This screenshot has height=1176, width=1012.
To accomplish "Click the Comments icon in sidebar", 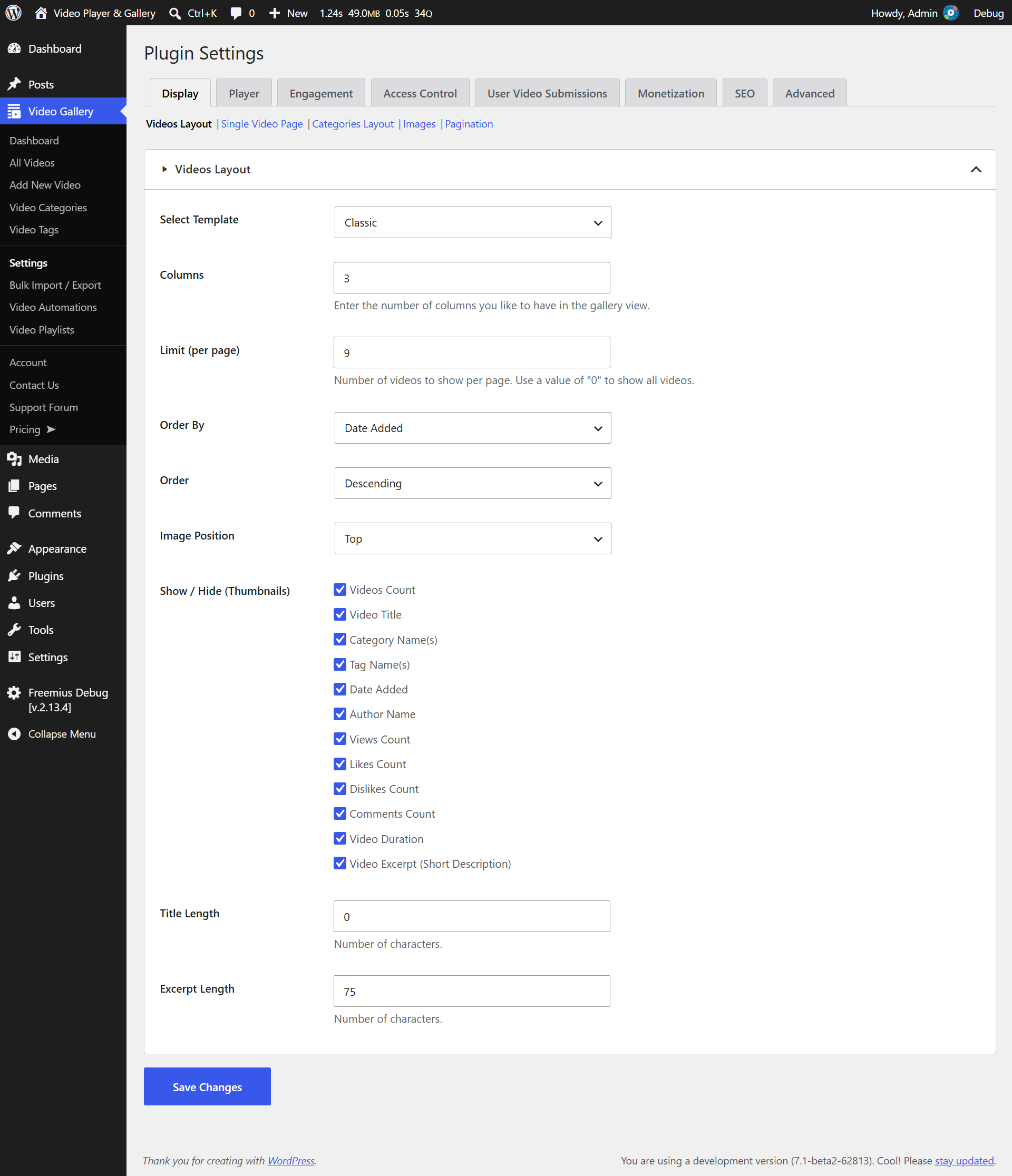I will [x=14, y=513].
